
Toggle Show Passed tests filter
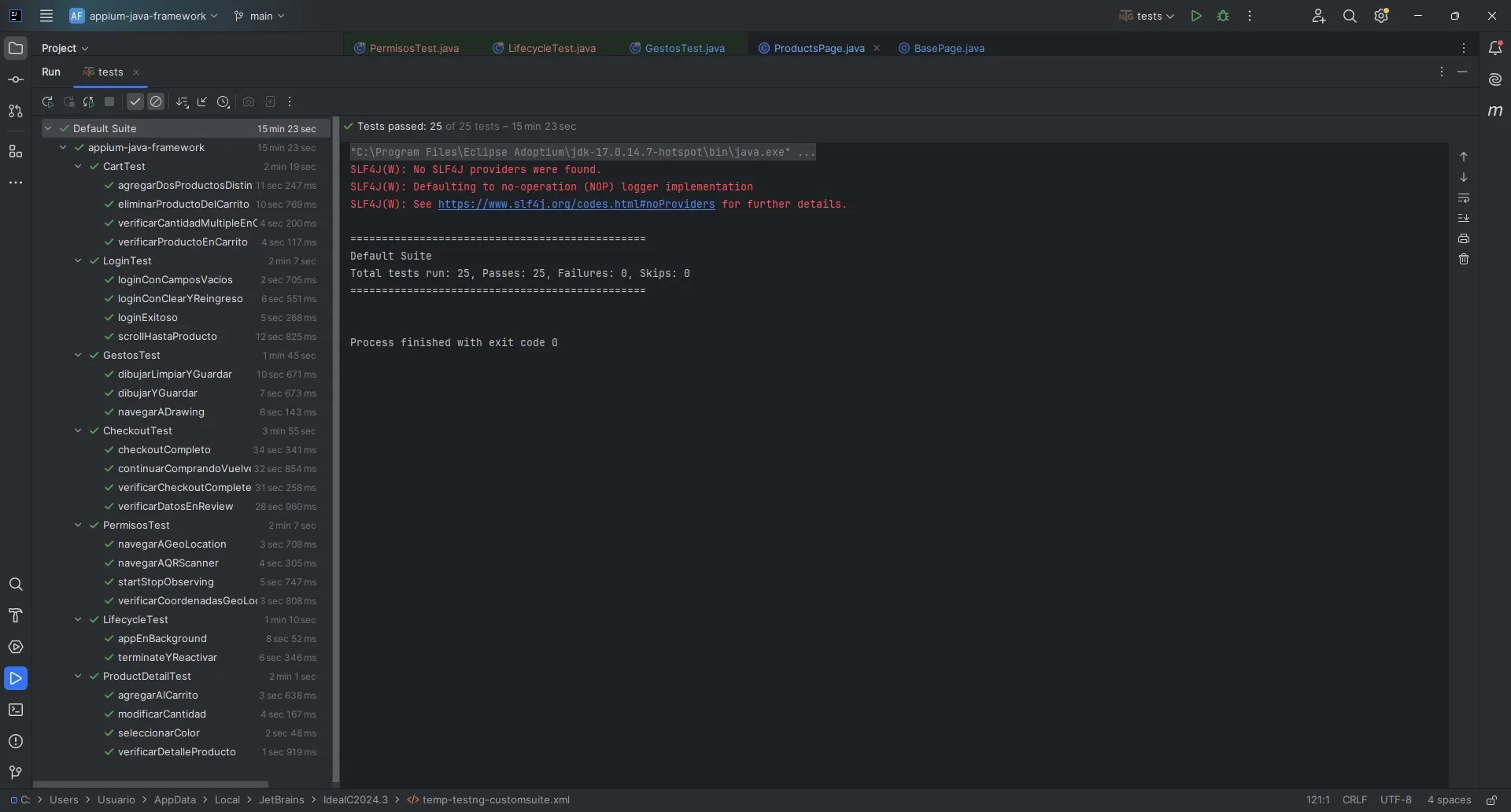pos(135,102)
